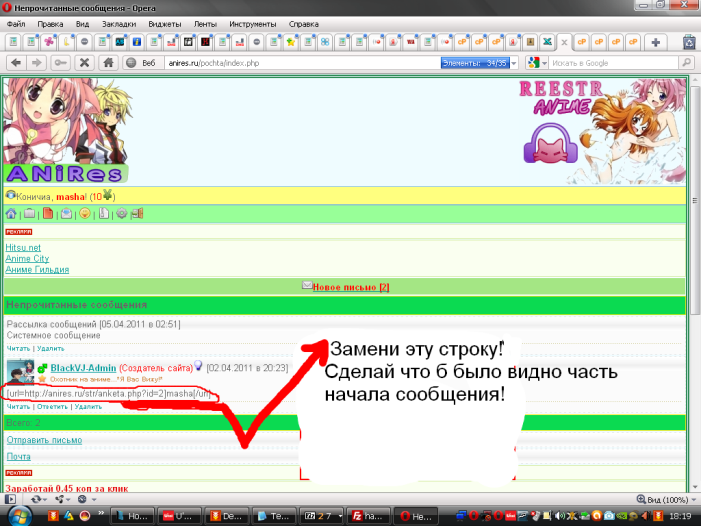The height and width of the screenshot is (526, 701).
Task: Open the Windows Start button
Action: point(19,516)
